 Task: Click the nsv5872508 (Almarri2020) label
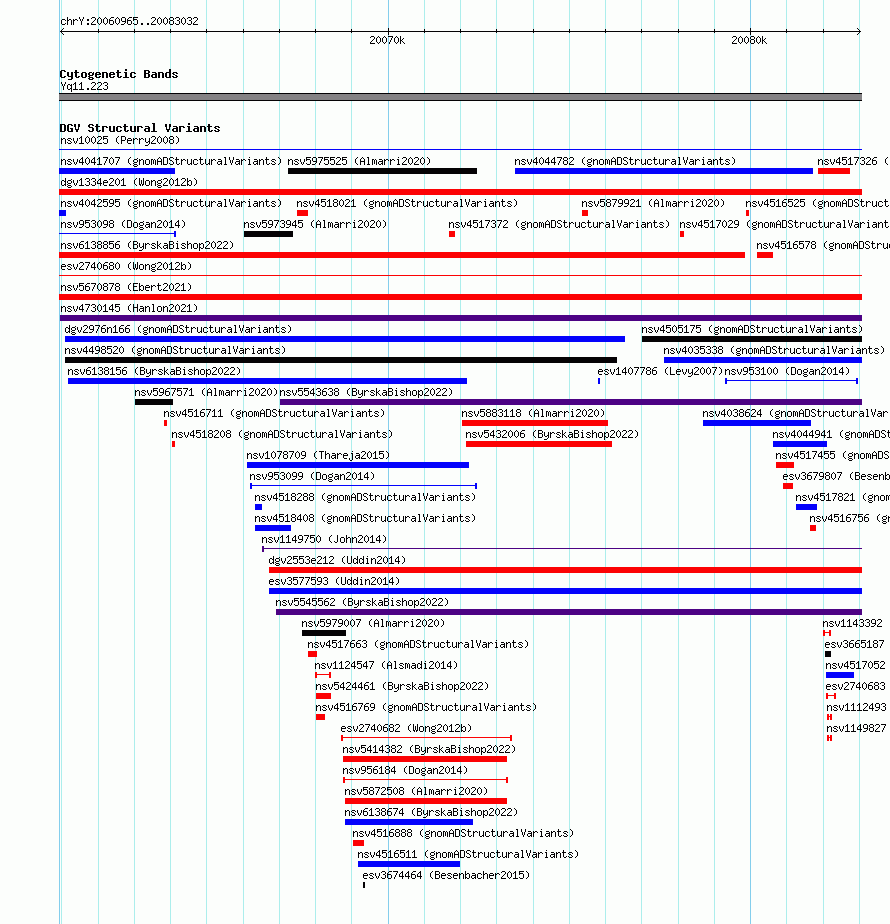pyautogui.click(x=416, y=791)
